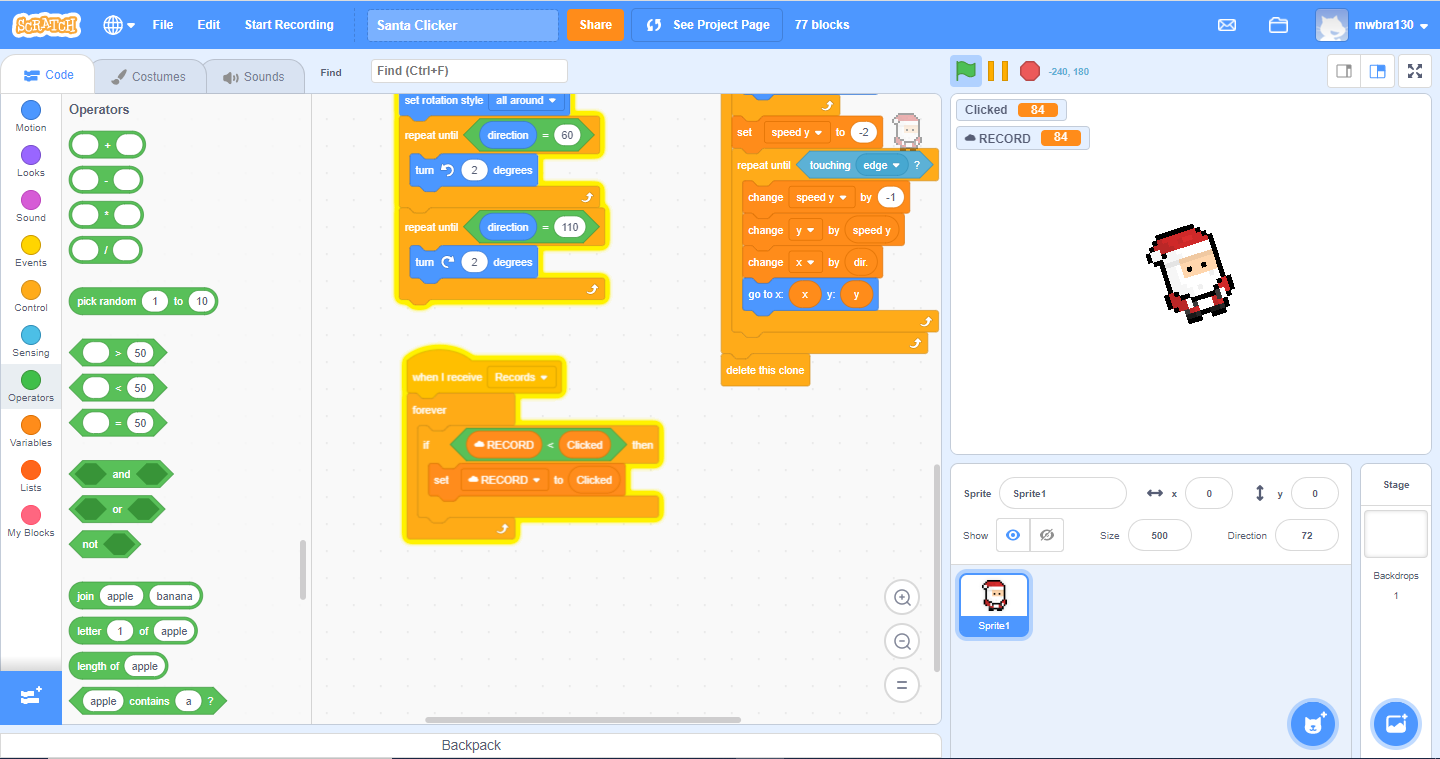The width and height of the screenshot is (1440, 759).
Task: Open the messages envelope icon
Action: (x=1227, y=25)
